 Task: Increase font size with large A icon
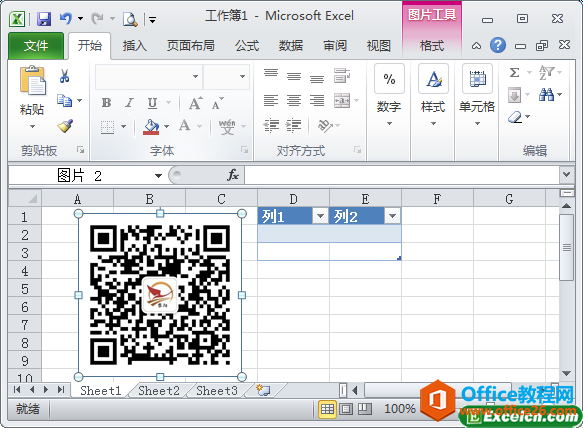pyautogui.click(x=196, y=103)
